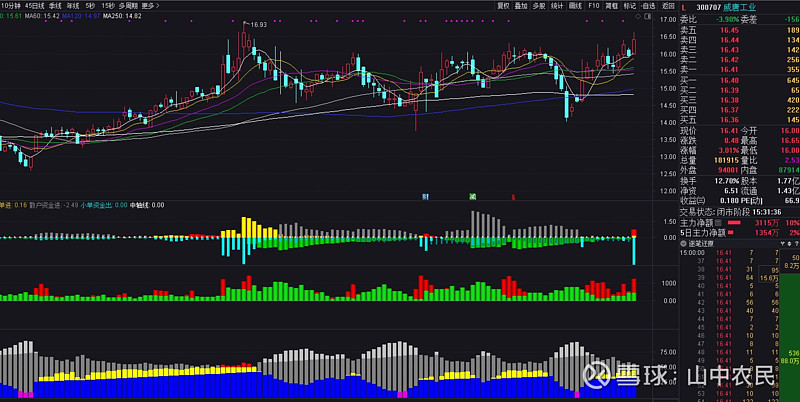This screenshot has width=800, height=402.
Task: Add stock to 自选 watchlist
Action: (647, 6)
